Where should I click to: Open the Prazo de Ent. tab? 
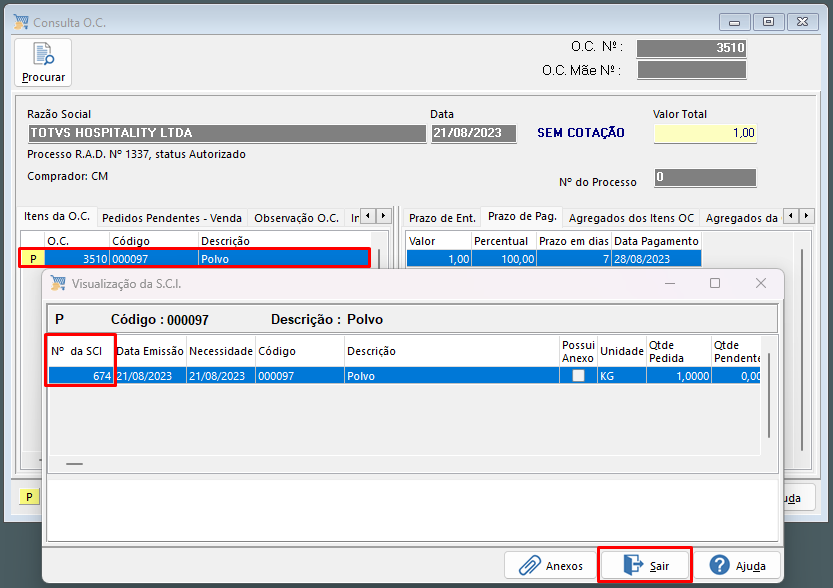[x=442, y=218]
